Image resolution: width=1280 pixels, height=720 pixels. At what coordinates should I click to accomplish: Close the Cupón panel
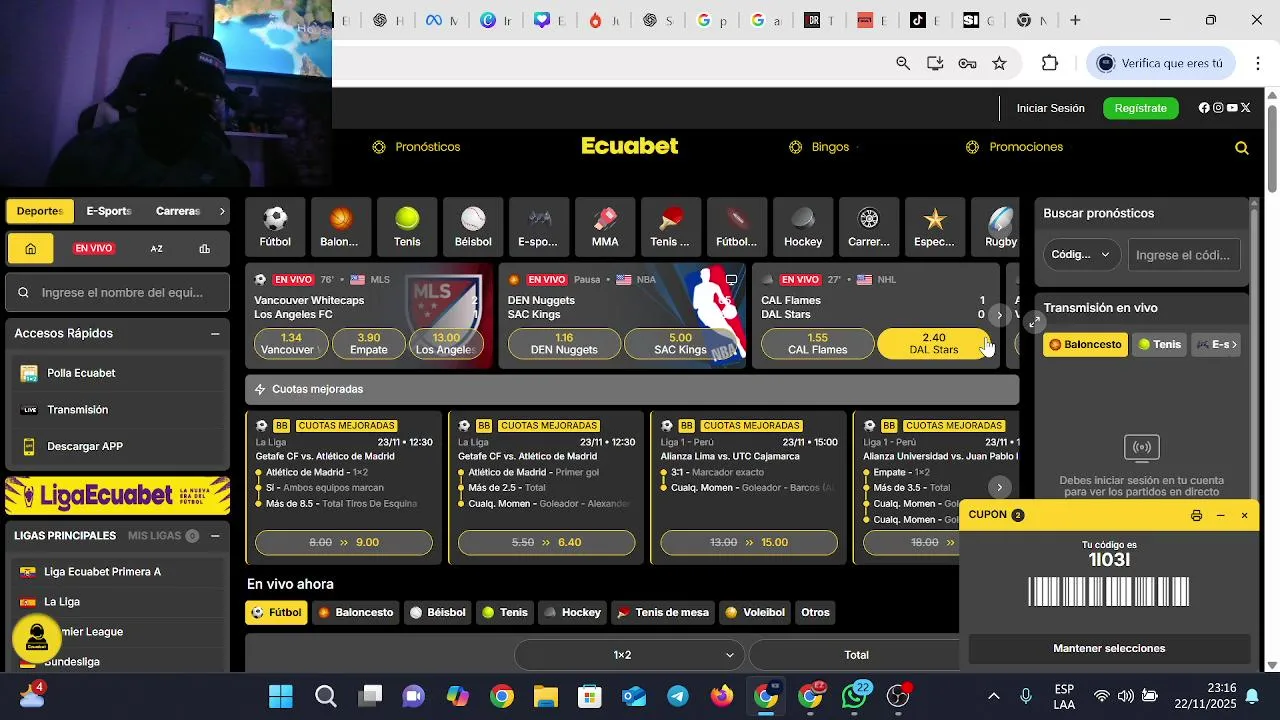click(1244, 515)
